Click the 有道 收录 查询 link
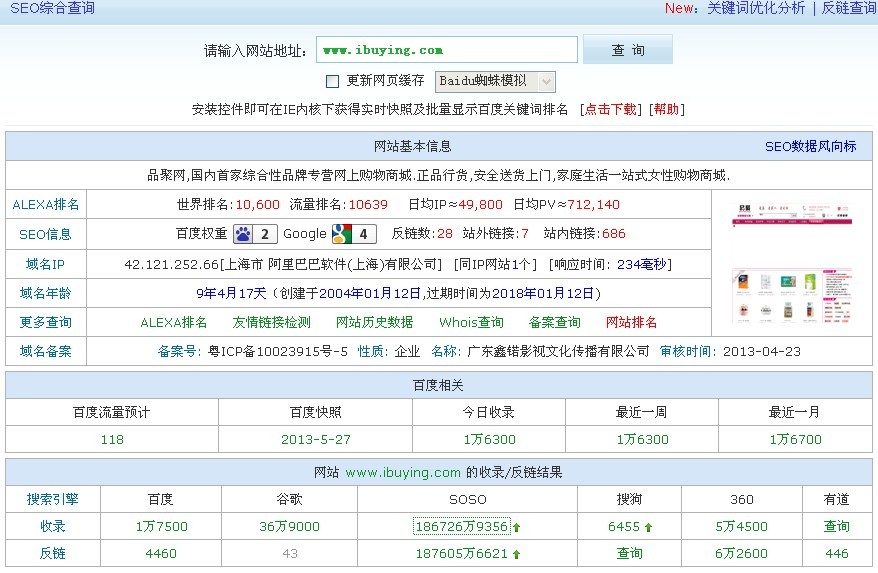This screenshot has height=573, width=878. click(x=837, y=527)
